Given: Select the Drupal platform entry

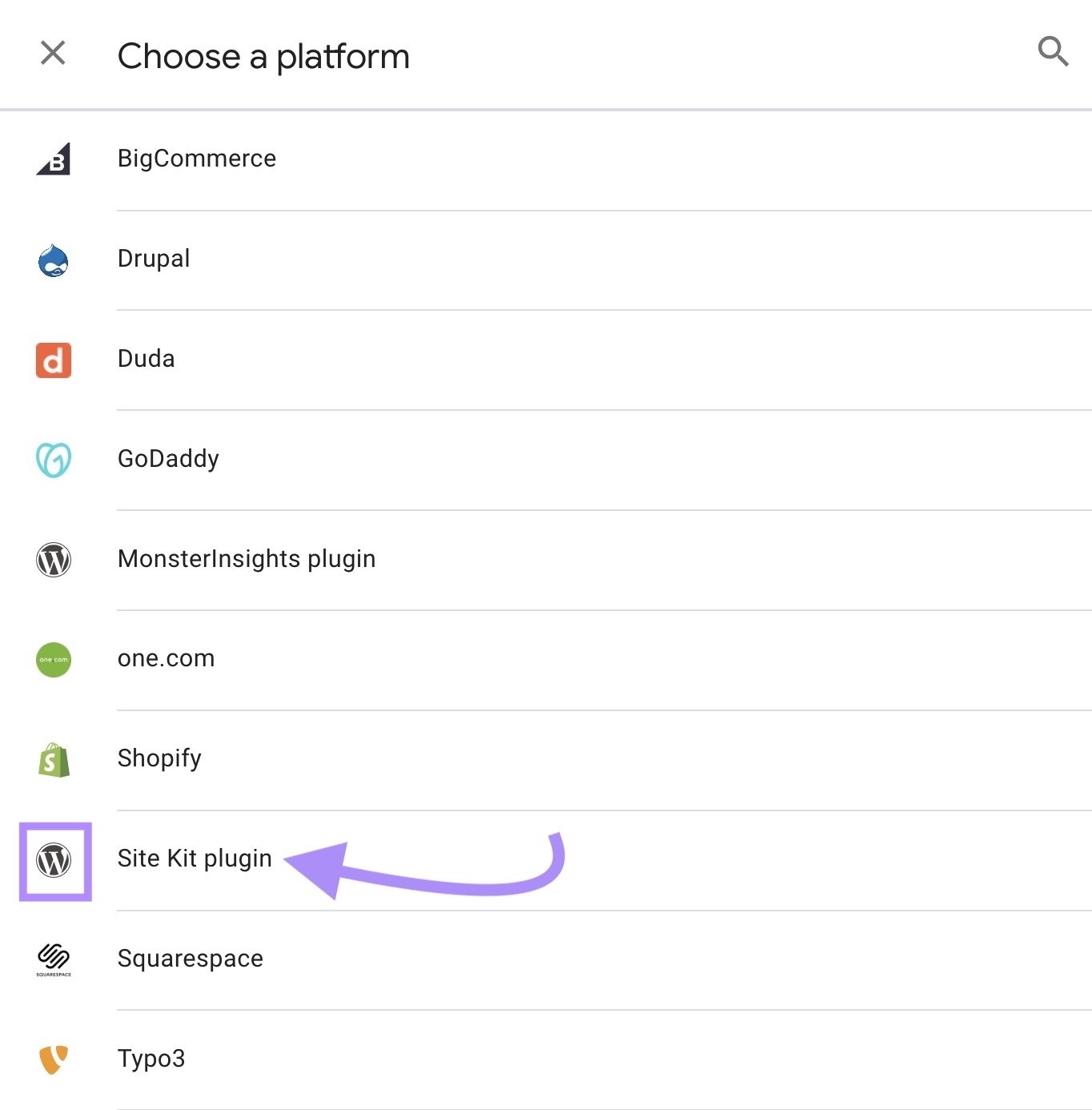Looking at the screenshot, I should pyautogui.click(x=153, y=259).
